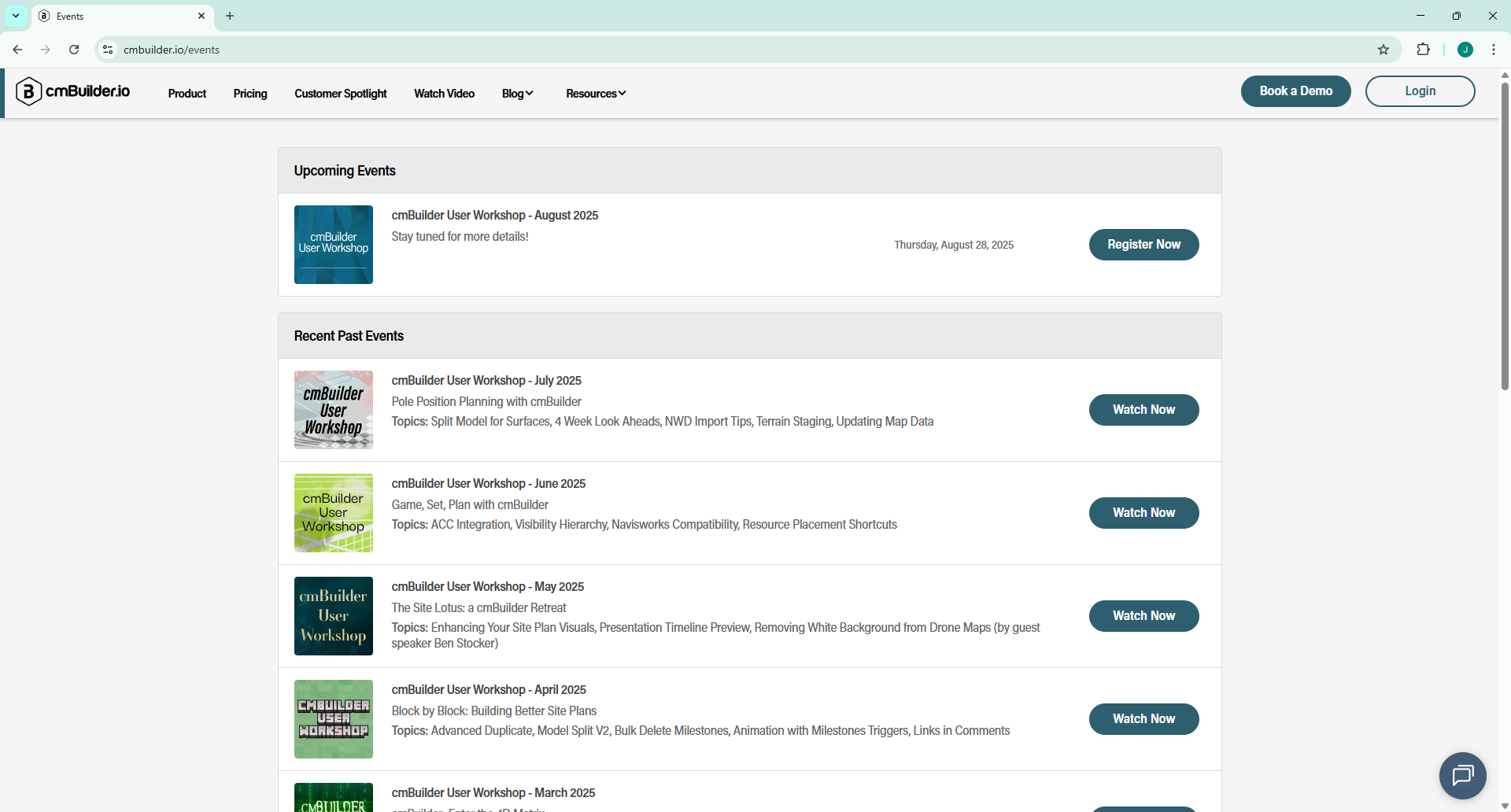The image size is (1511, 812).
Task: Click the page vertical scrollbar thumb
Action: (1505, 236)
